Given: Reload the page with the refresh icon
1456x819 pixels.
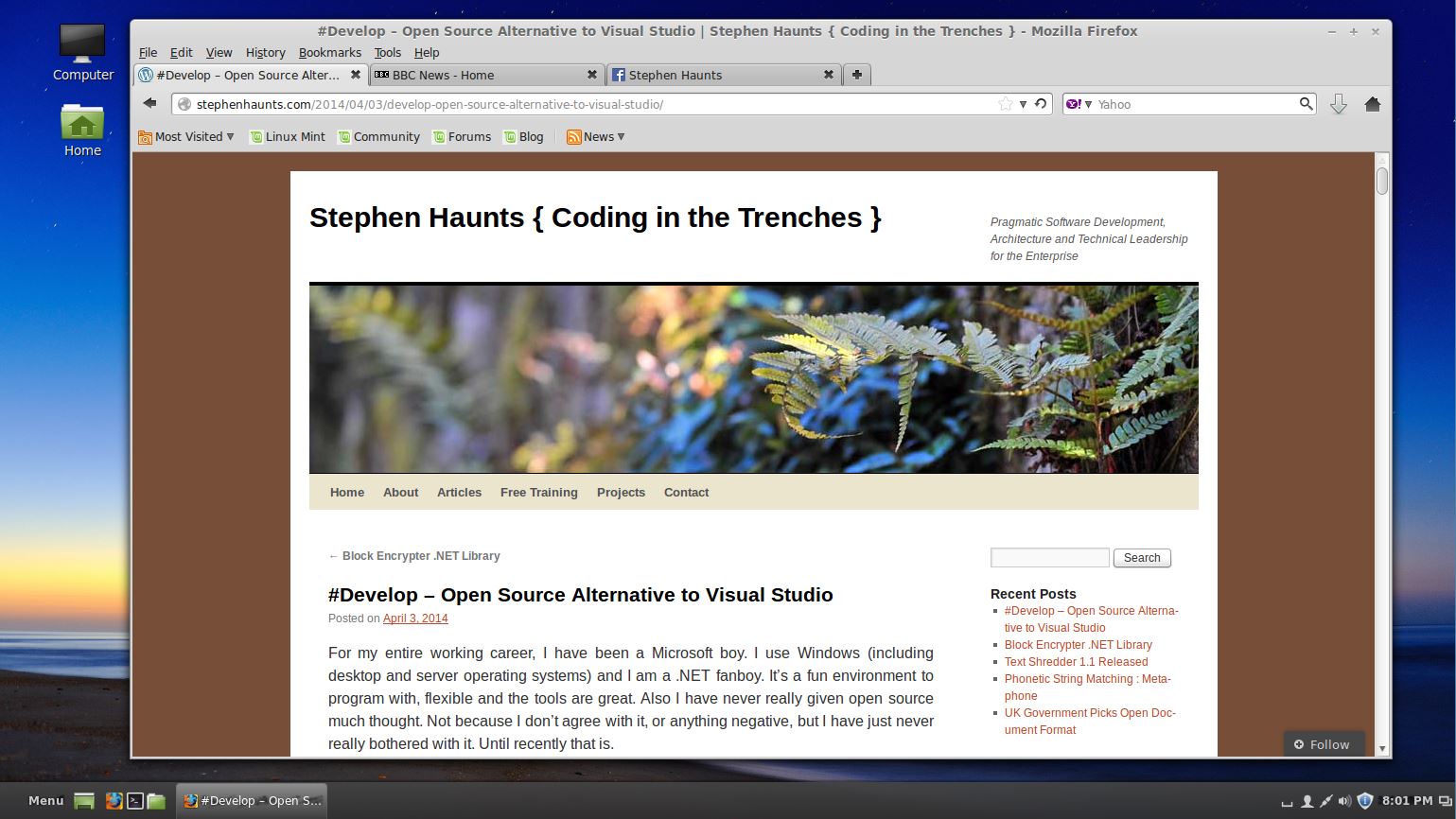Looking at the screenshot, I should pos(1041,104).
